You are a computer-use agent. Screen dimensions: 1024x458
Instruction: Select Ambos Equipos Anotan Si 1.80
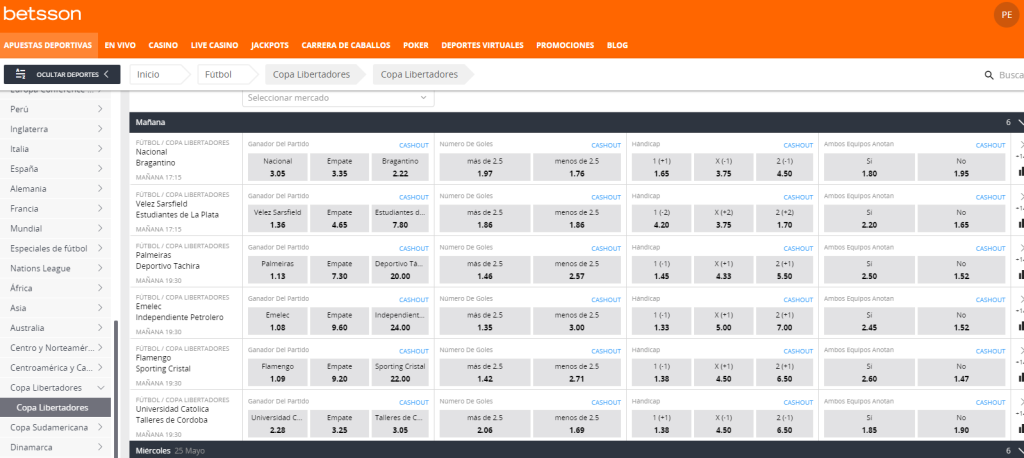click(869, 167)
